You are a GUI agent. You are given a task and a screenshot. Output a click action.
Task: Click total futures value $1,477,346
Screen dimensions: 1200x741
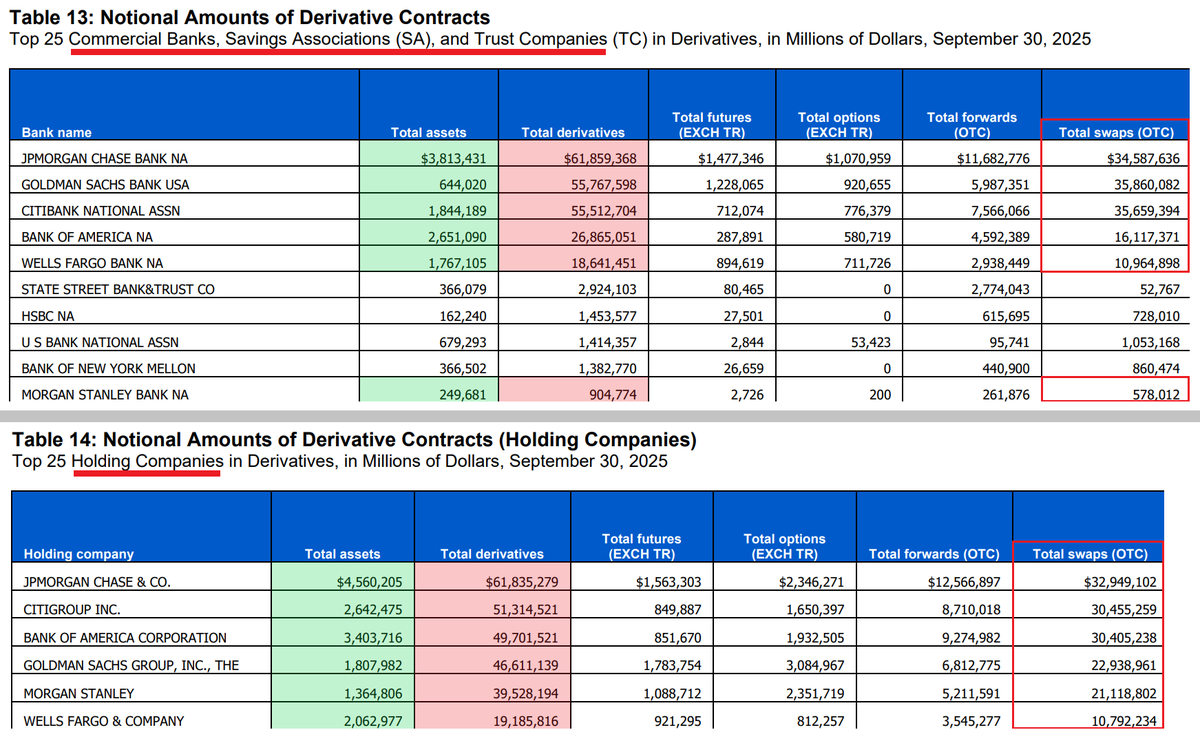pyautogui.click(x=730, y=159)
